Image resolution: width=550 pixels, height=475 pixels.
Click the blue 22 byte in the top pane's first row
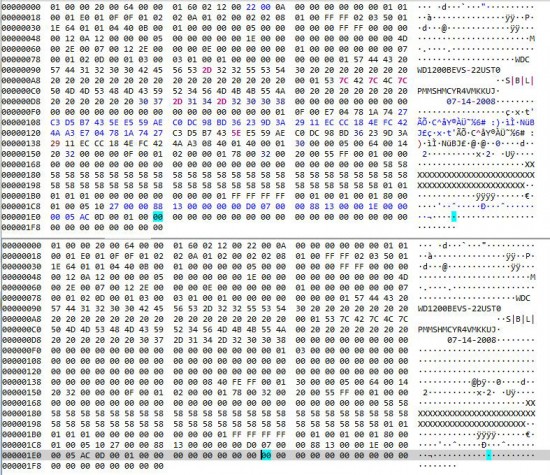[x=251, y=7]
